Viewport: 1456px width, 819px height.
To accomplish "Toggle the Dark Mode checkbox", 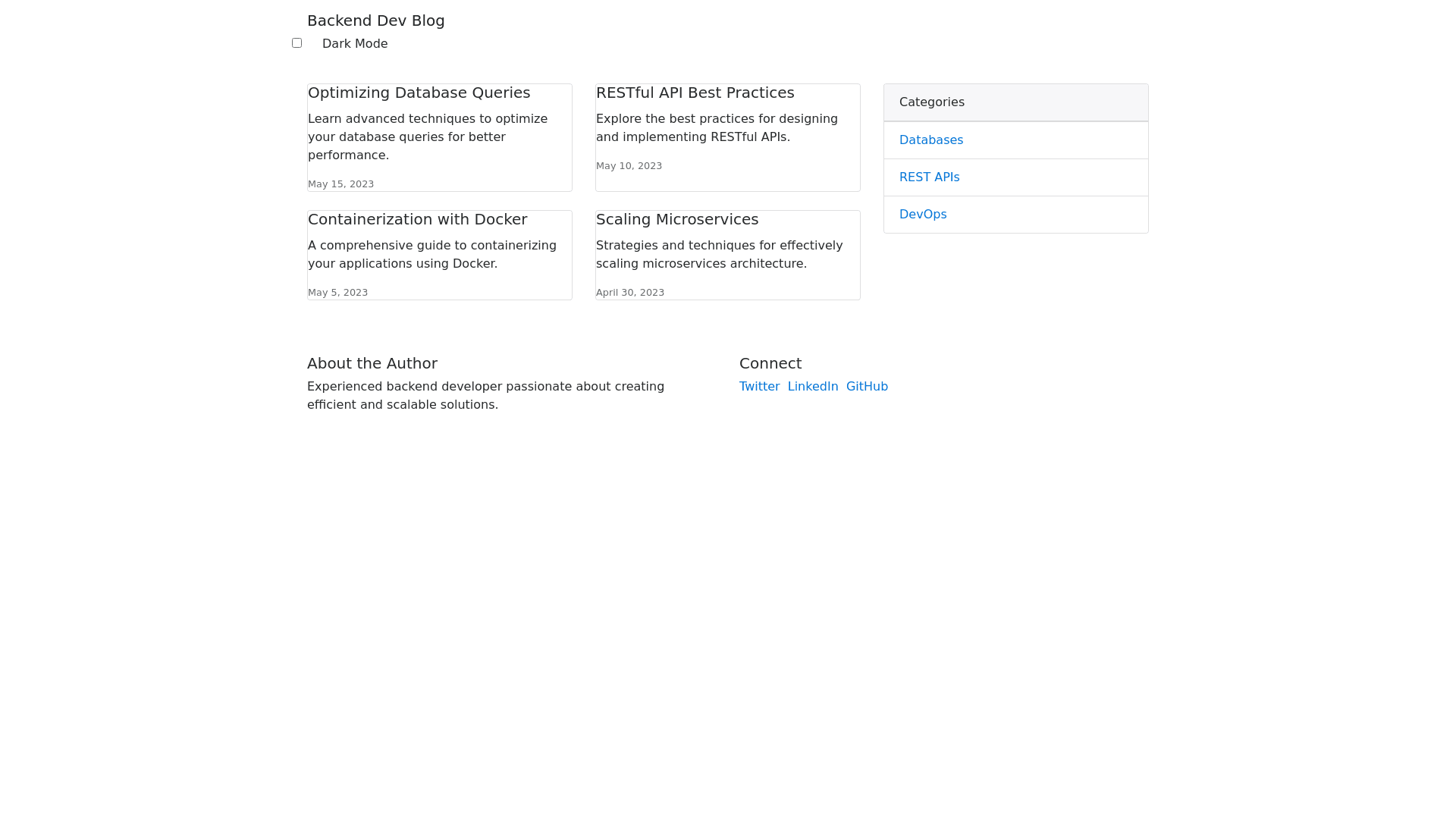I will click(297, 43).
